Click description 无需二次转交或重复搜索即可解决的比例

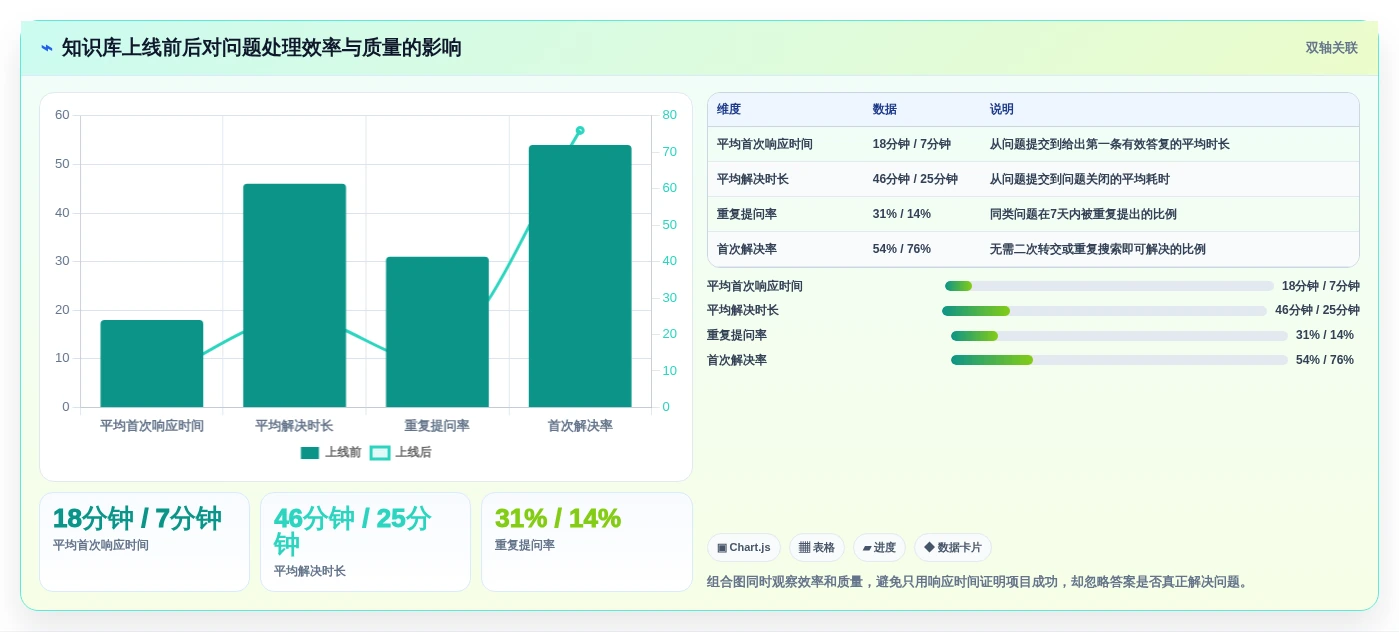click(1098, 249)
